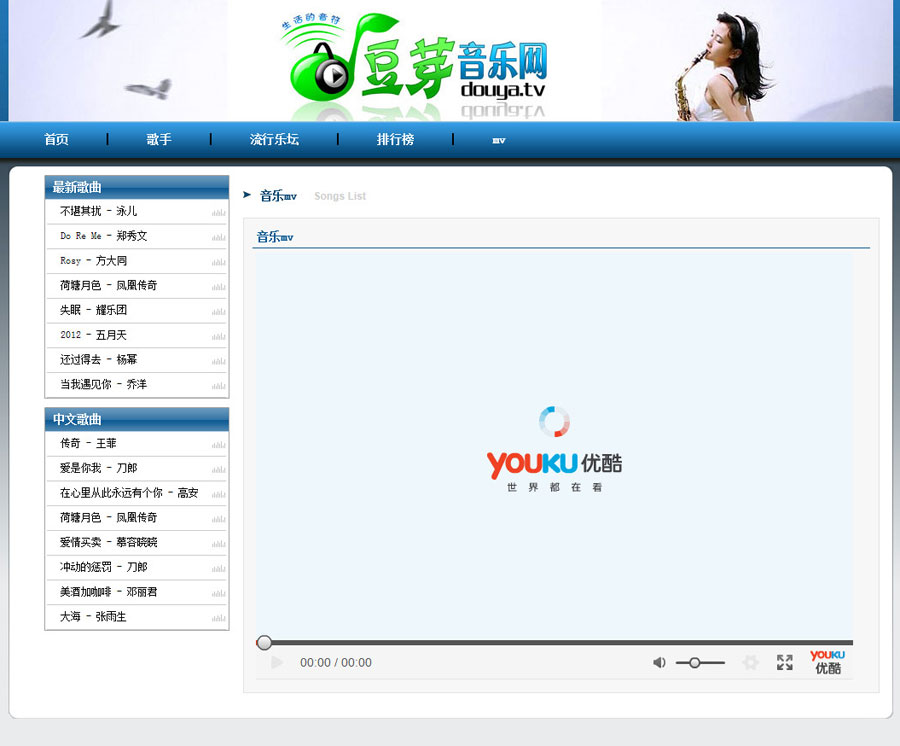Click equalizer icon beside 传奇 - 王菲
This screenshot has height=746, width=900.
(219, 445)
